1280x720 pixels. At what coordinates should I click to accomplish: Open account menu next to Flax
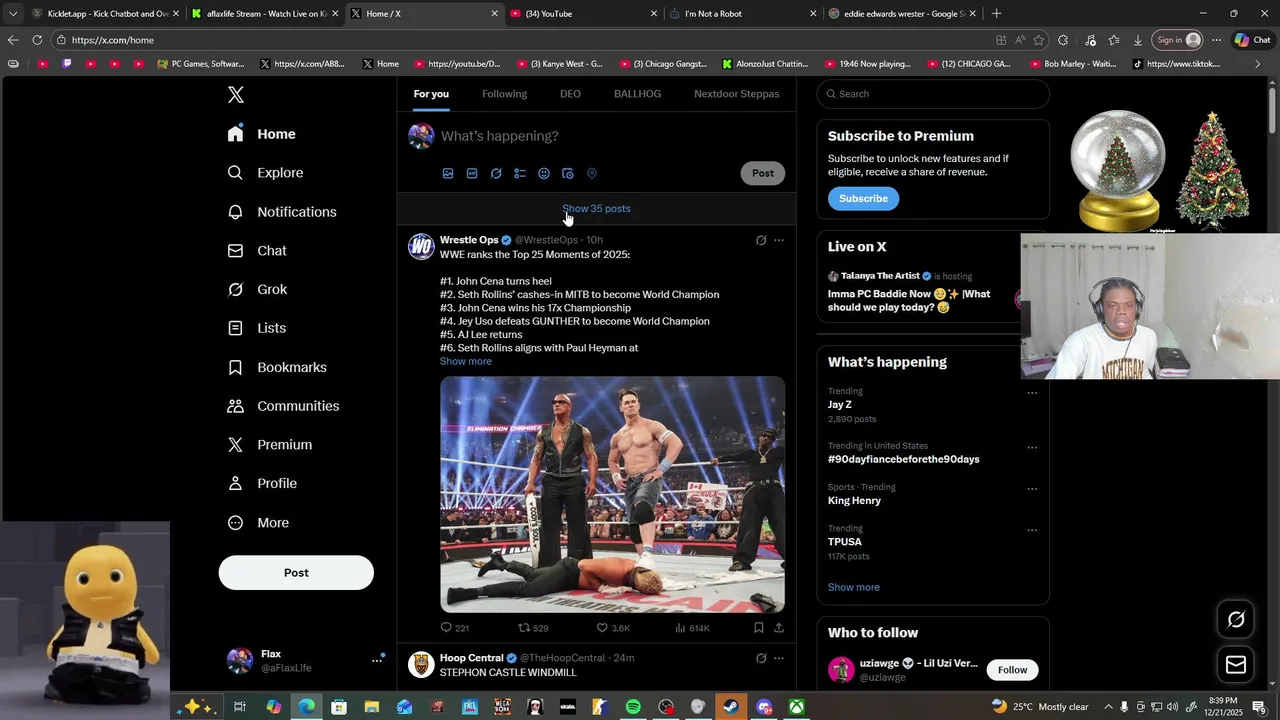point(377,660)
